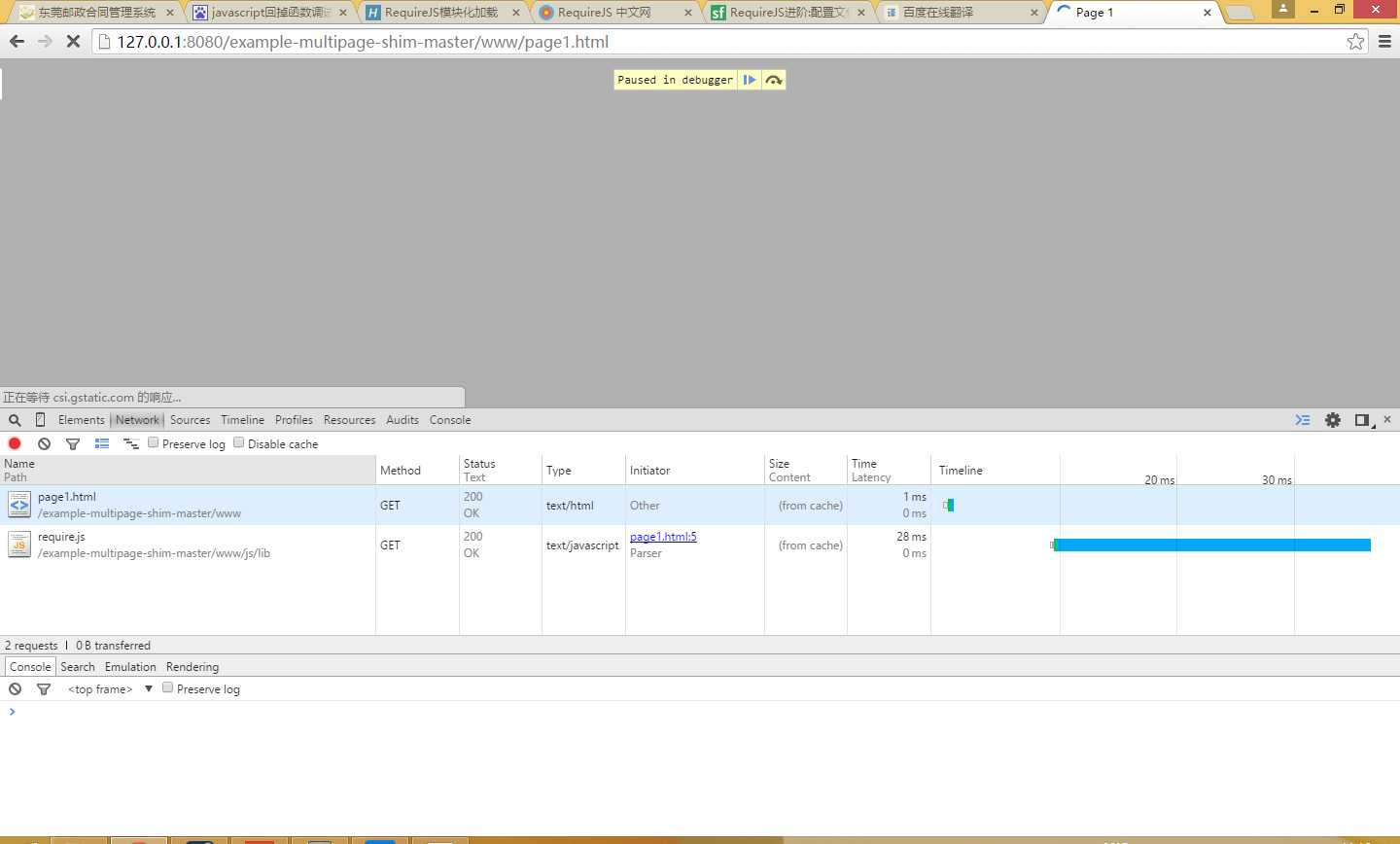Viewport: 1400px width, 844px height.
Task: Select the Network panel tab
Action: coord(137,420)
